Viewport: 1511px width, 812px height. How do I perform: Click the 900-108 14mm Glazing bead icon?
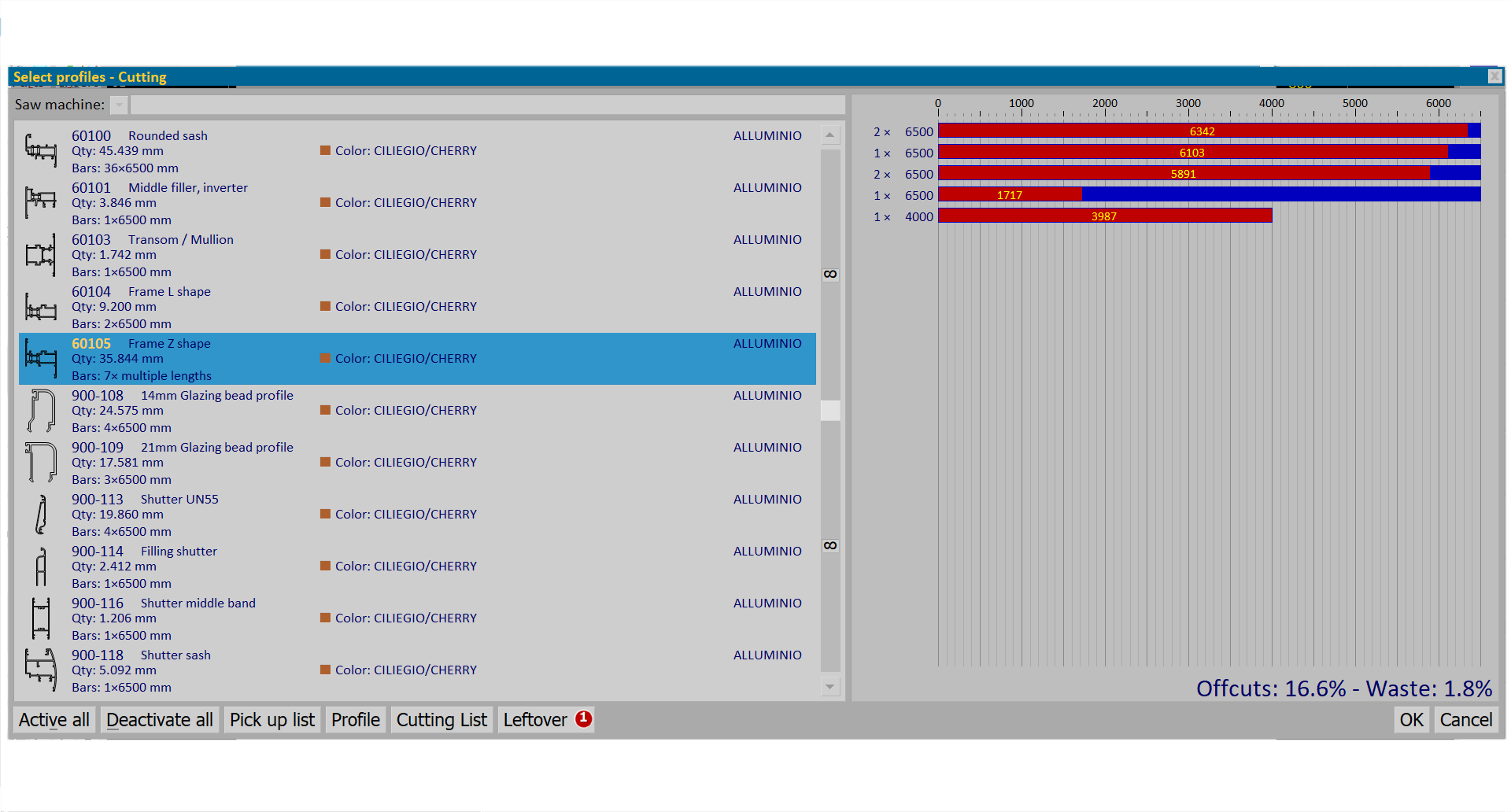(41, 411)
